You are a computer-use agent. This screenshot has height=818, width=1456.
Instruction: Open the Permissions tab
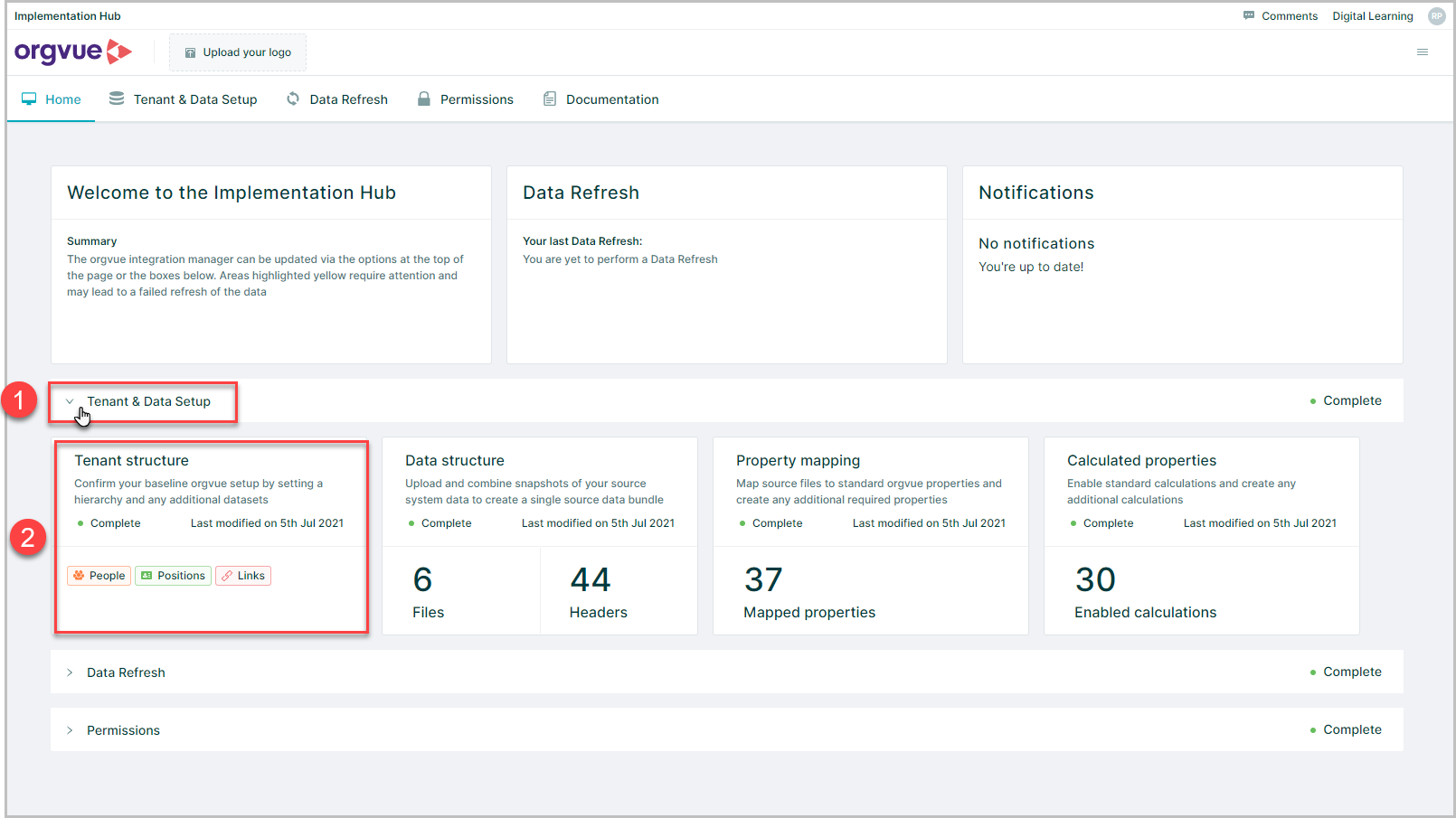pyautogui.click(x=466, y=99)
